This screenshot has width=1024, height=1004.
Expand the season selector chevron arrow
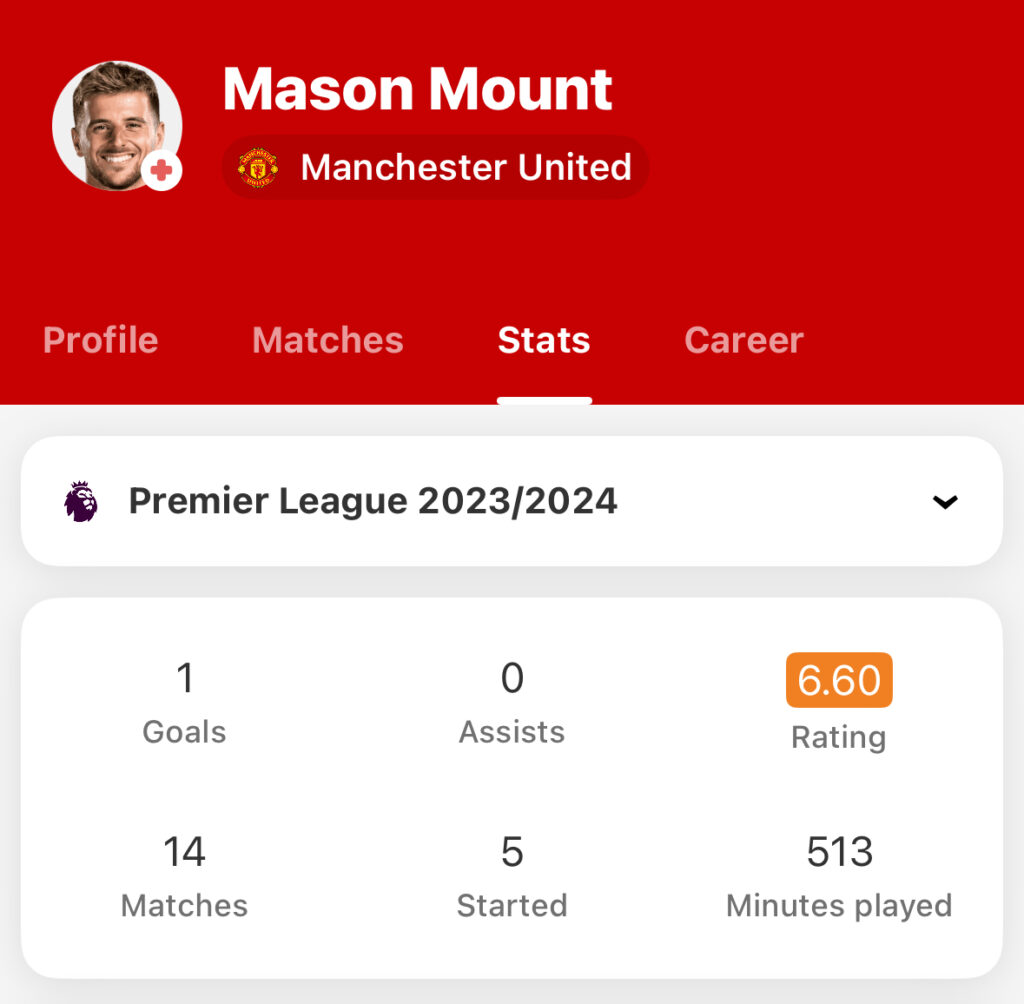pos(944,502)
